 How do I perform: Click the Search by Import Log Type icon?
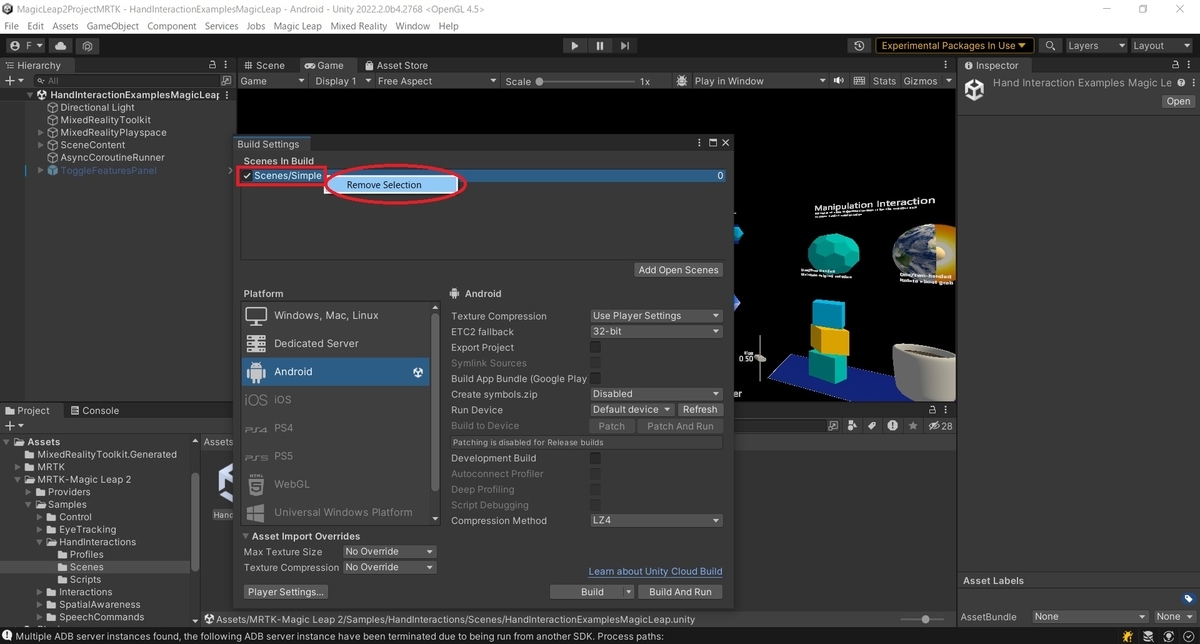pyautogui.click(x=891, y=426)
